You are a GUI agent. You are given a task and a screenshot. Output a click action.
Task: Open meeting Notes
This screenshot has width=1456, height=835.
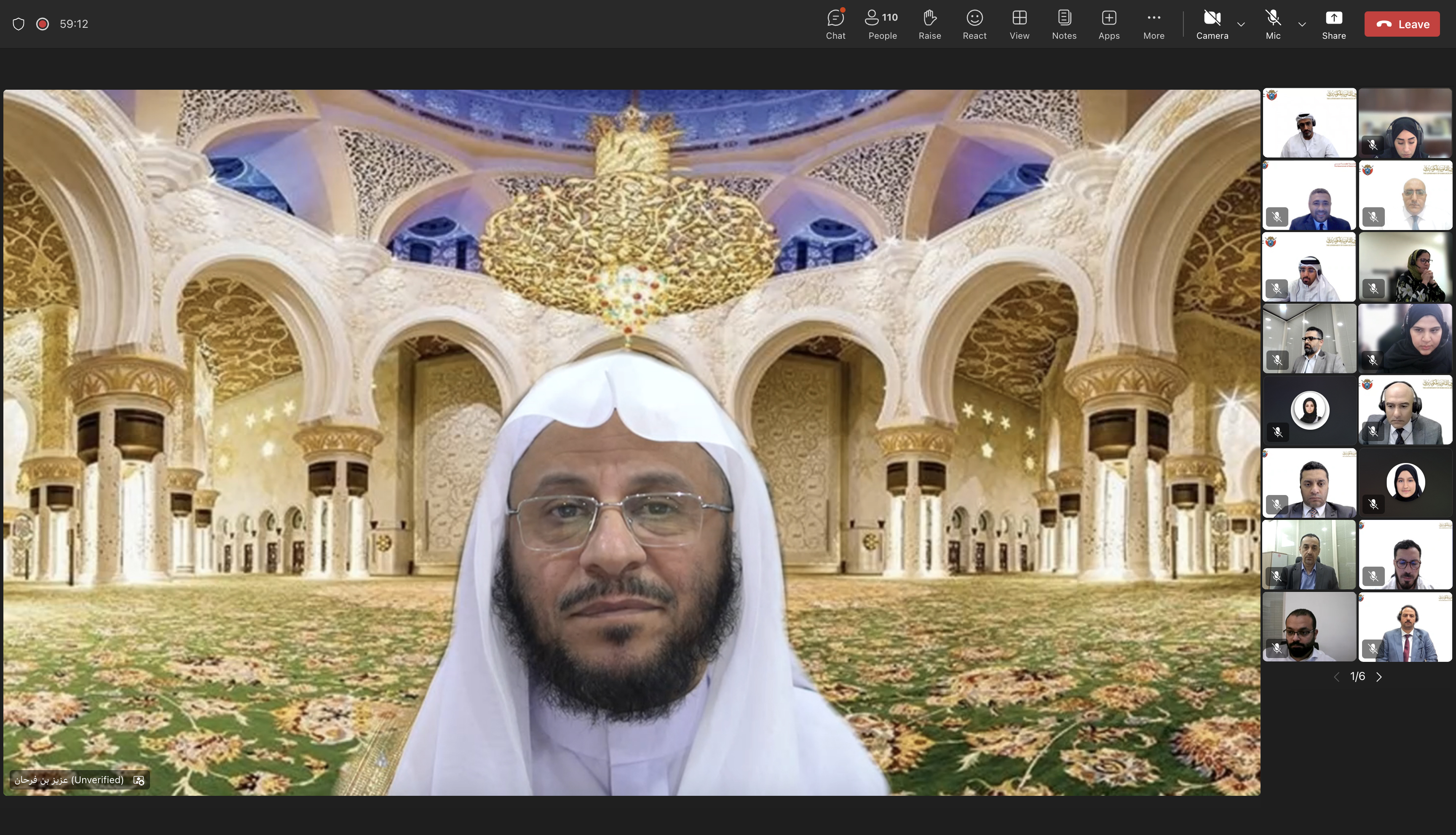coord(1064,24)
